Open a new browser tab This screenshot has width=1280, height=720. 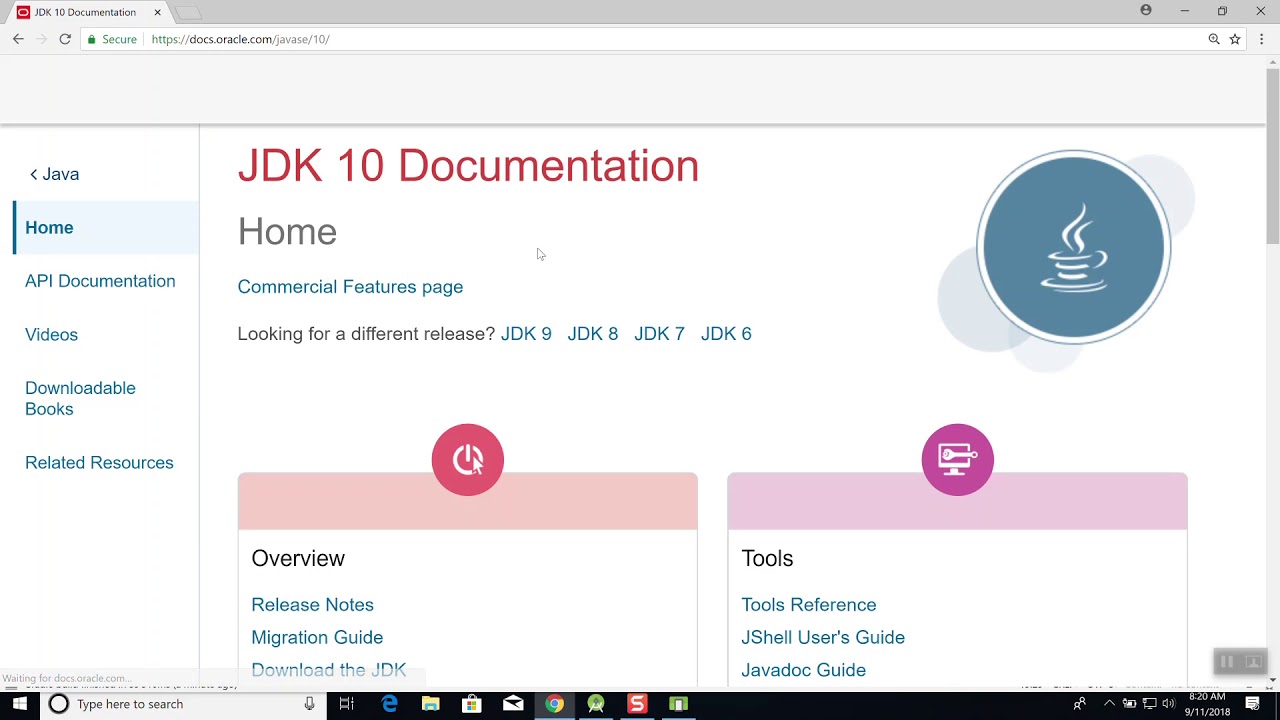(188, 12)
